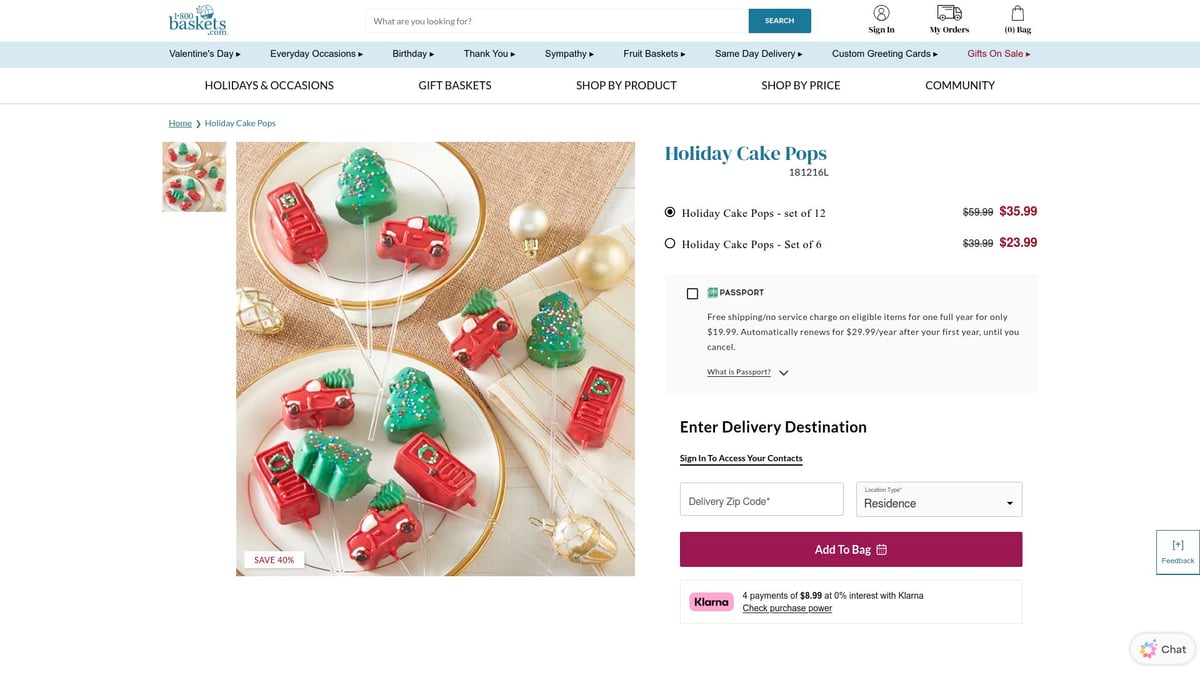Open the Feedback side tab
The image size is (1200, 675).
[1177, 552]
